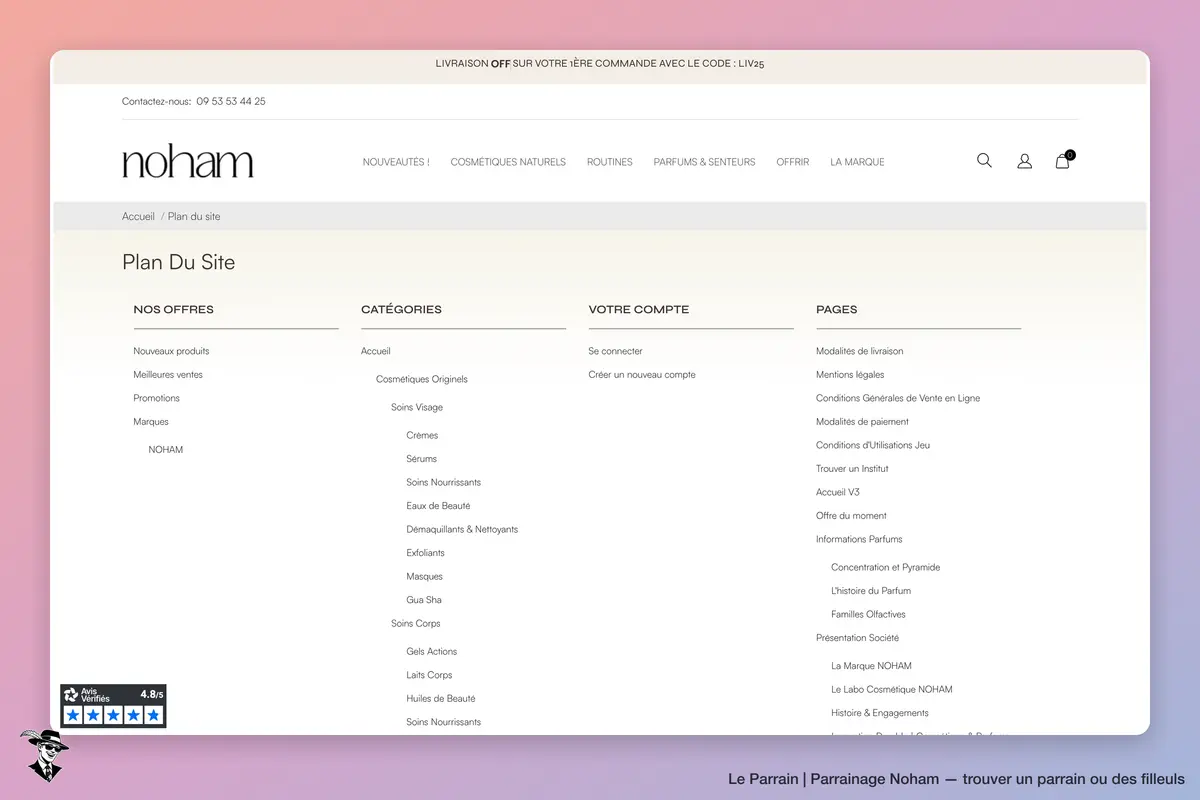Open the OFFRIR menu item

coord(793,162)
